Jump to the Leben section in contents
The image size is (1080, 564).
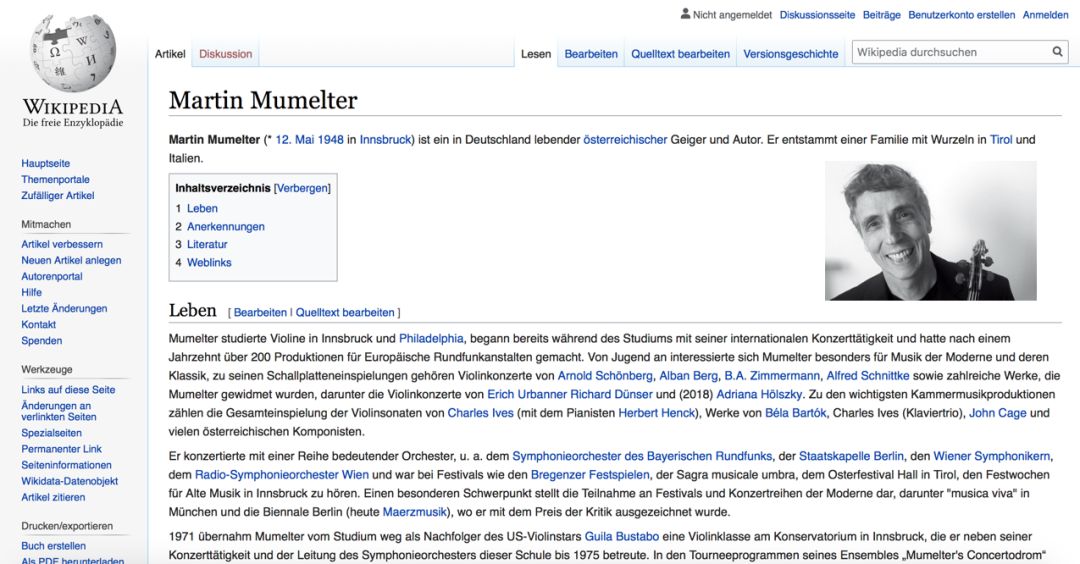point(202,208)
